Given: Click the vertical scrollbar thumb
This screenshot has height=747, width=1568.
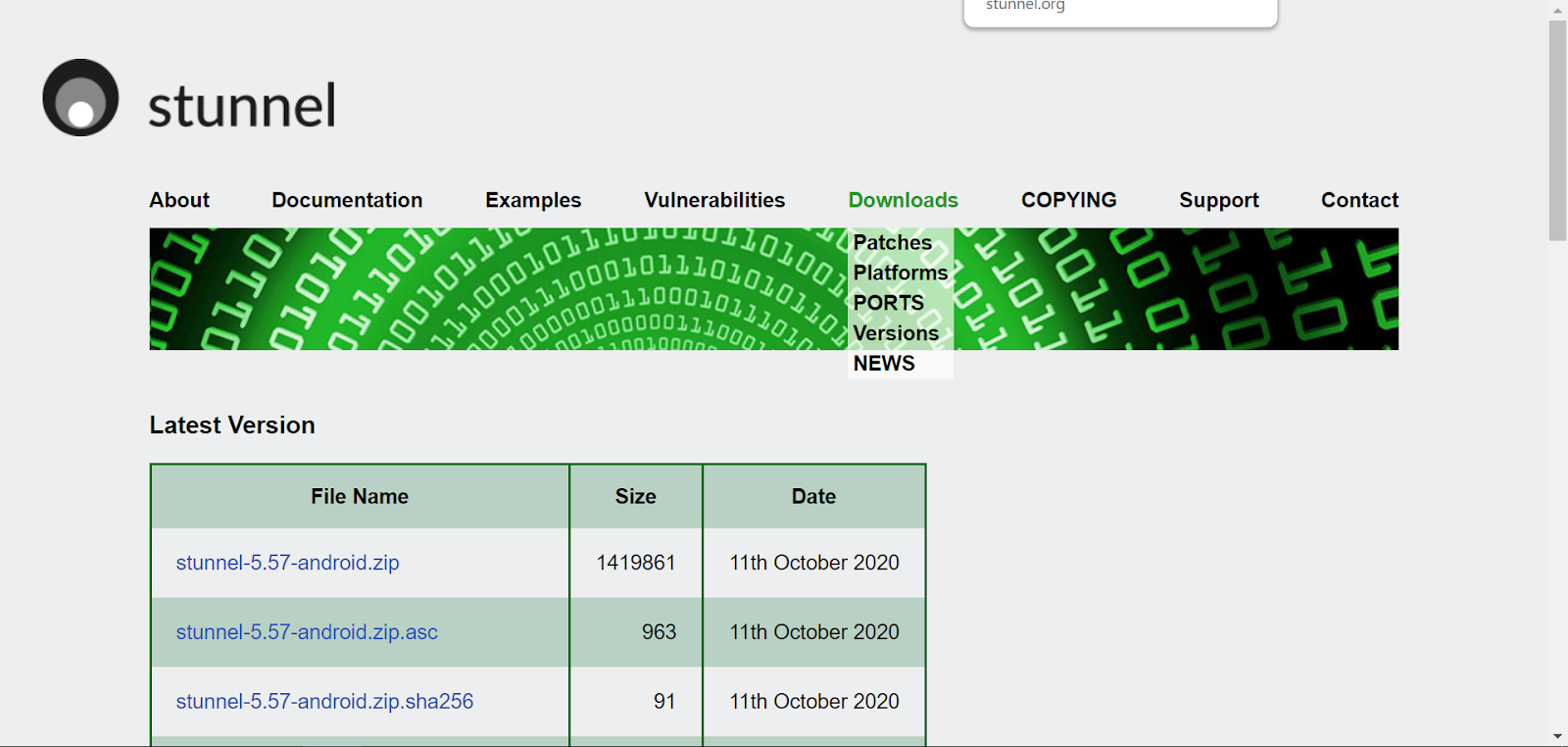Looking at the screenshot, I should [x=1557, y=129].
